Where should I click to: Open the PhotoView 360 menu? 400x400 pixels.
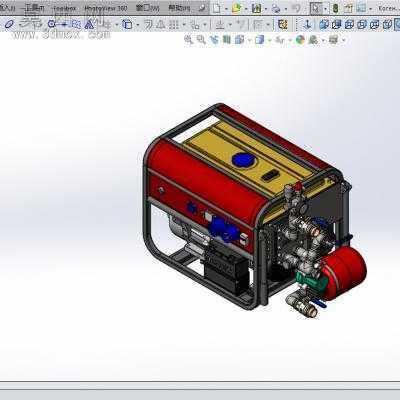point(105,8)
